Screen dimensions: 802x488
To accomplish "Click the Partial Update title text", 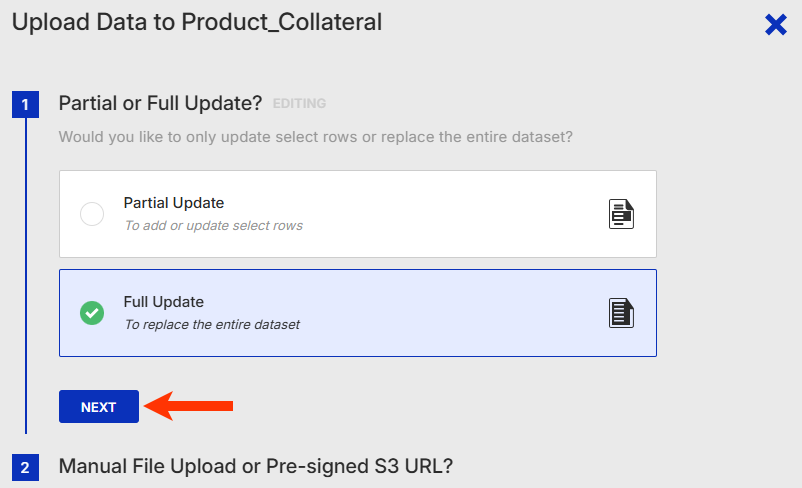I will [174, 203].
